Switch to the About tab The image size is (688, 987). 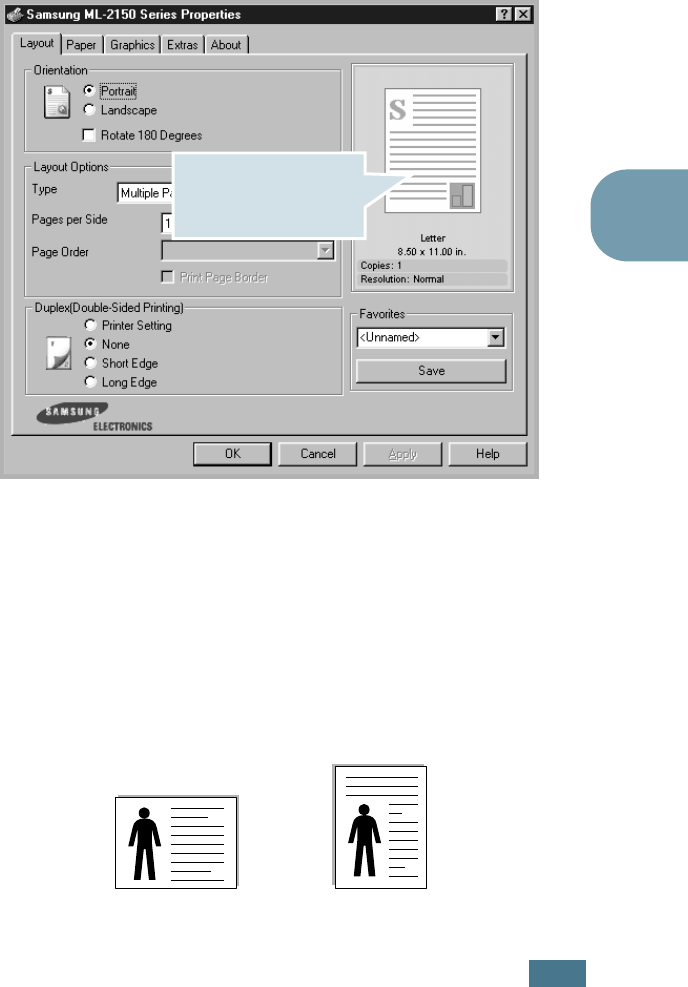(226, 45)
